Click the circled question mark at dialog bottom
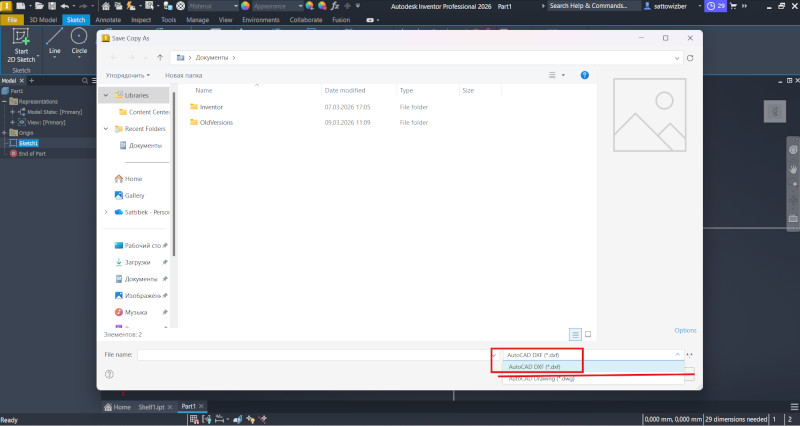This screenshot has height=426, width=800. pyautogui.click(x=109, y=374)
